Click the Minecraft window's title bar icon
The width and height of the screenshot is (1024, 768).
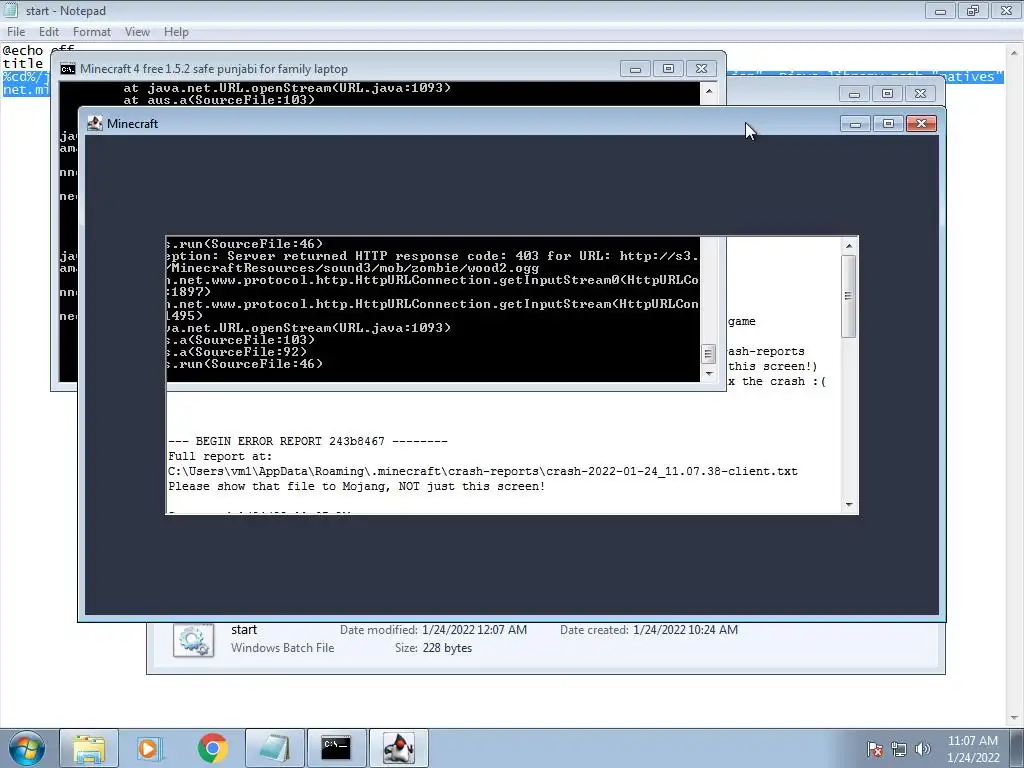95,123
